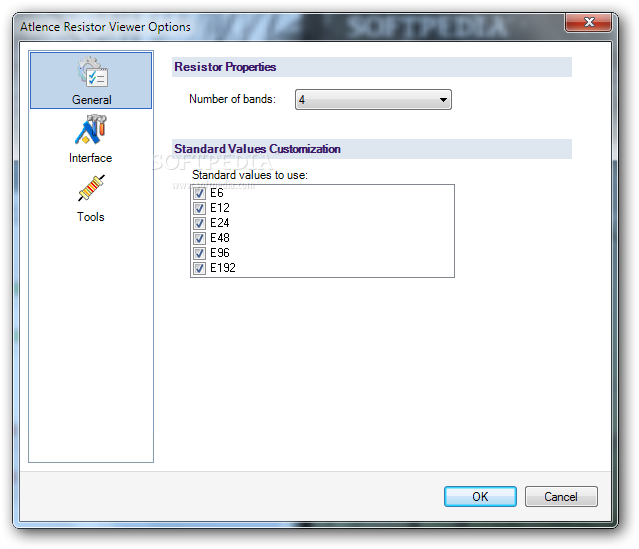Image resolution: width=639 pixels, height=549 pixels.
Task: Click the Standard Values Customization heading
Action: 257,149
